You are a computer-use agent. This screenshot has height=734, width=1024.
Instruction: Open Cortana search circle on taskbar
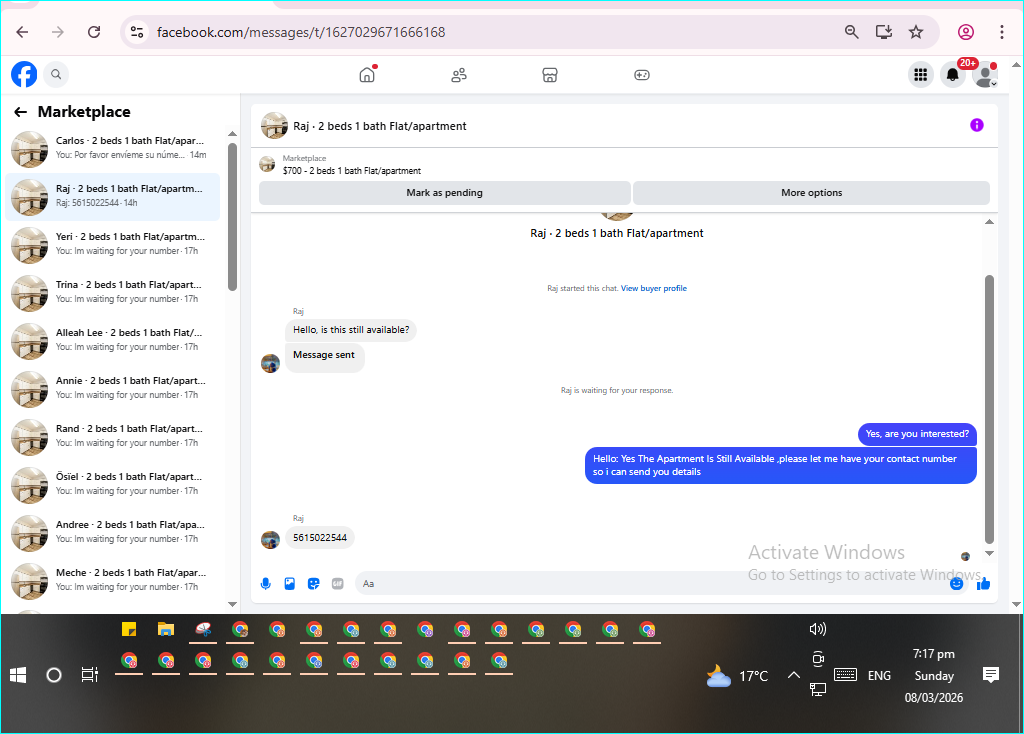tap(54, 675)
